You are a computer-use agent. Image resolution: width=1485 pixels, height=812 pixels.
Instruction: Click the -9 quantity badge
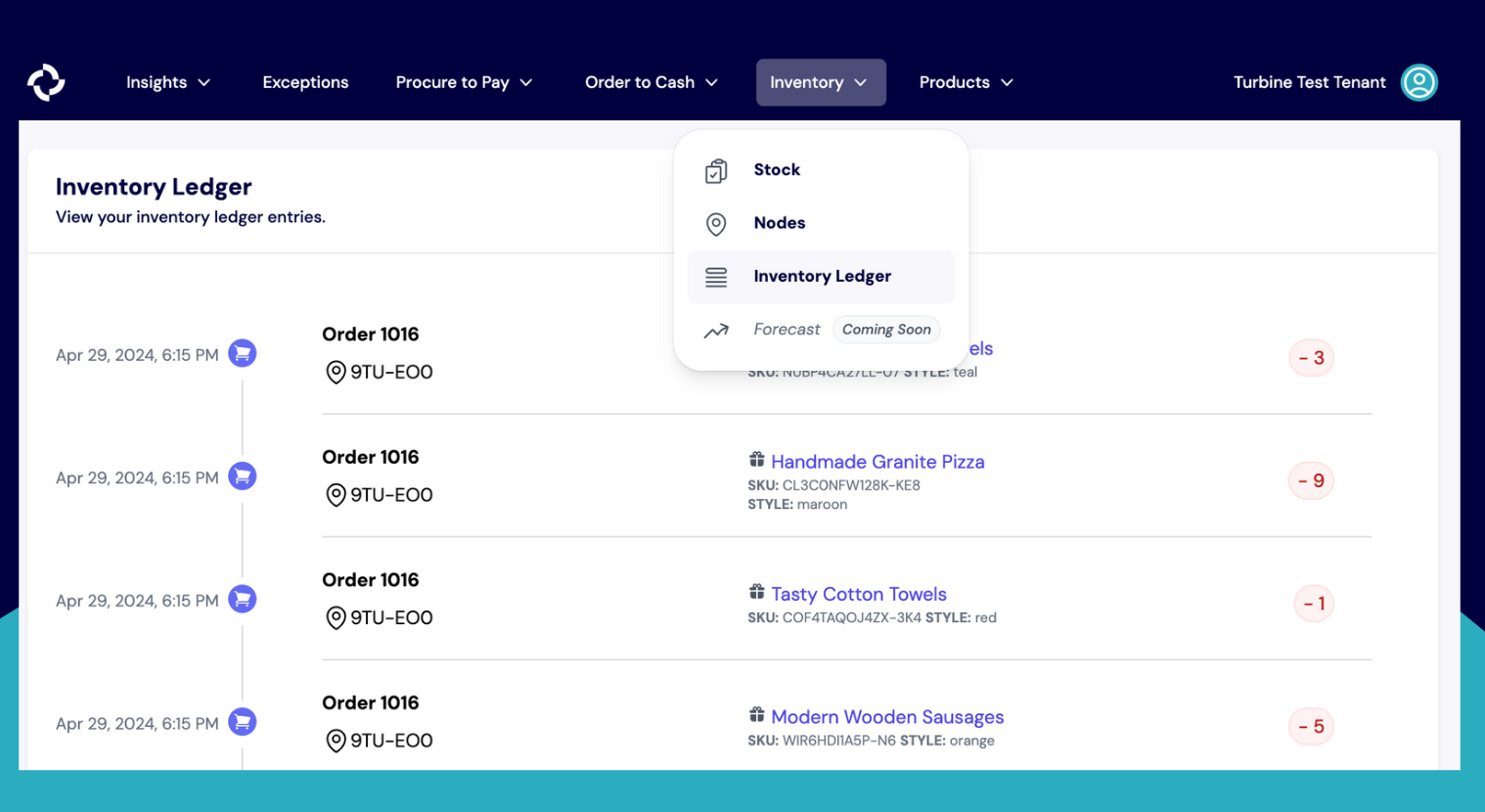[1311, 480]
